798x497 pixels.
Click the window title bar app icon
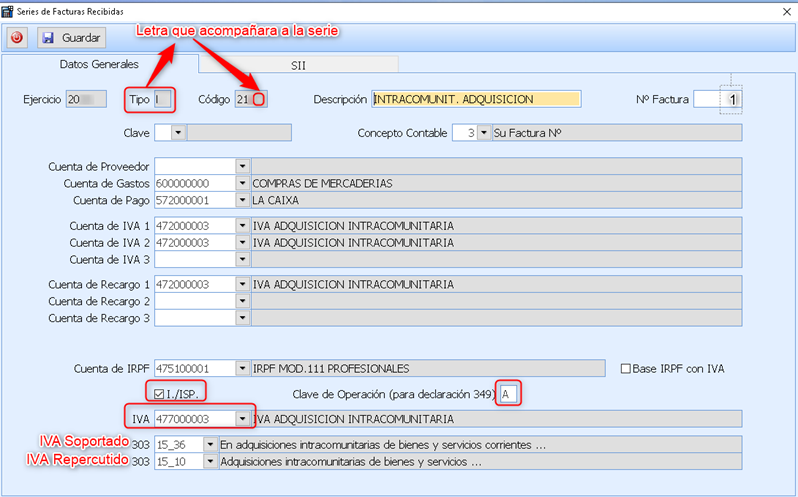pyautogui.click(x=9, y=9)
